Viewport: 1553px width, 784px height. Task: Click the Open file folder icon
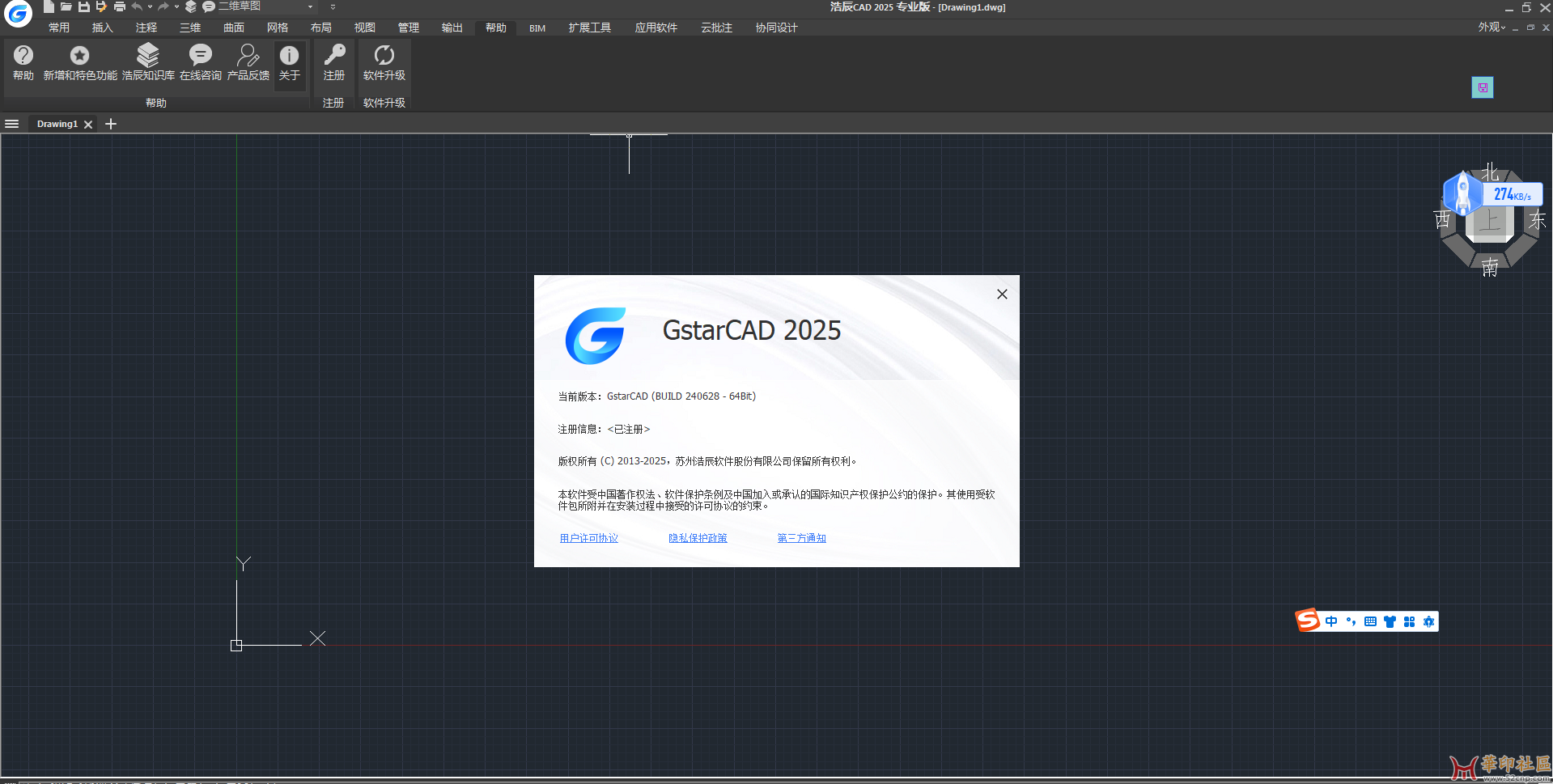pos(66,6)
